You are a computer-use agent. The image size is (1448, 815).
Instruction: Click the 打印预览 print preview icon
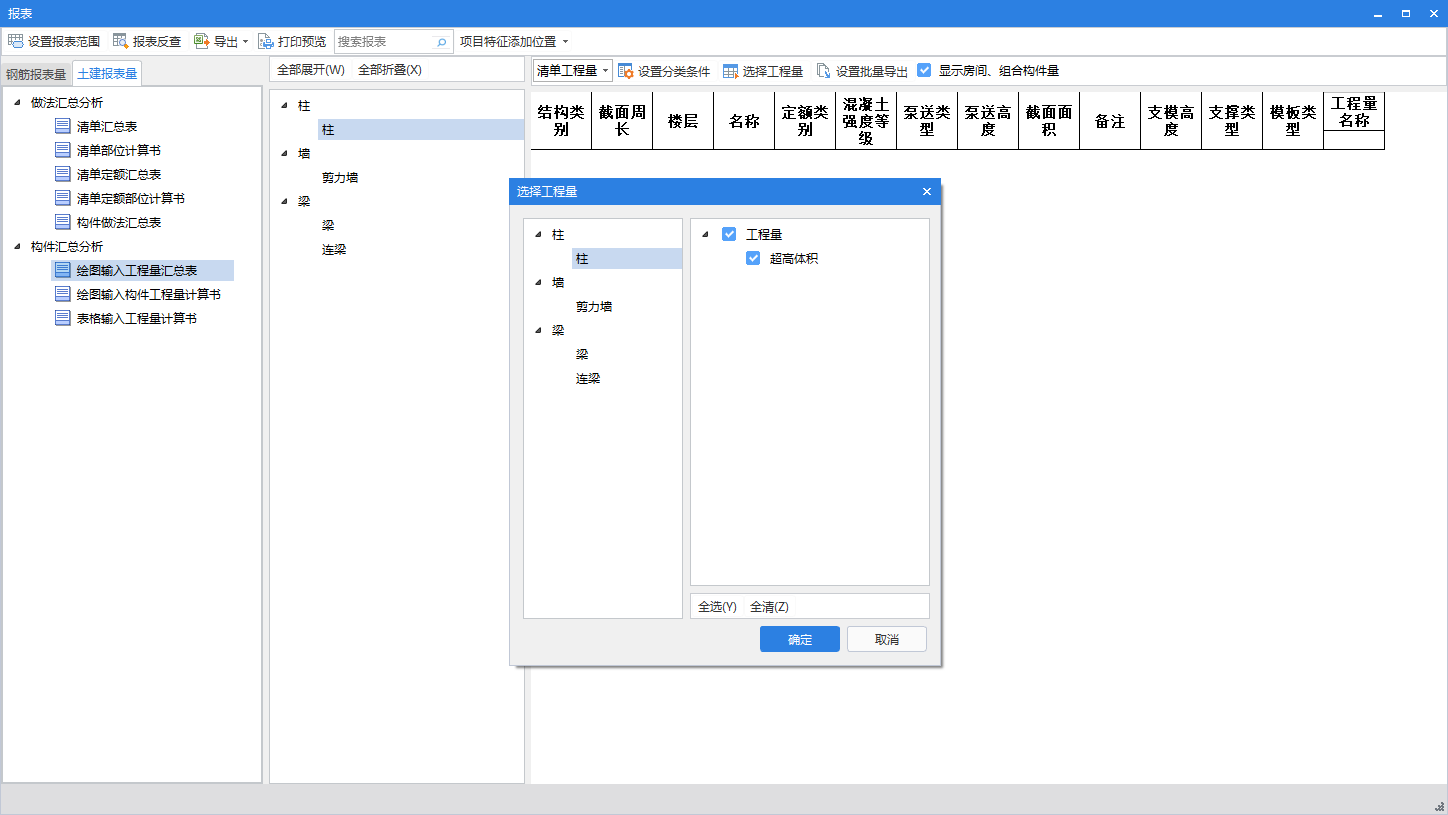pyautogui.click(x=265, y=41)
